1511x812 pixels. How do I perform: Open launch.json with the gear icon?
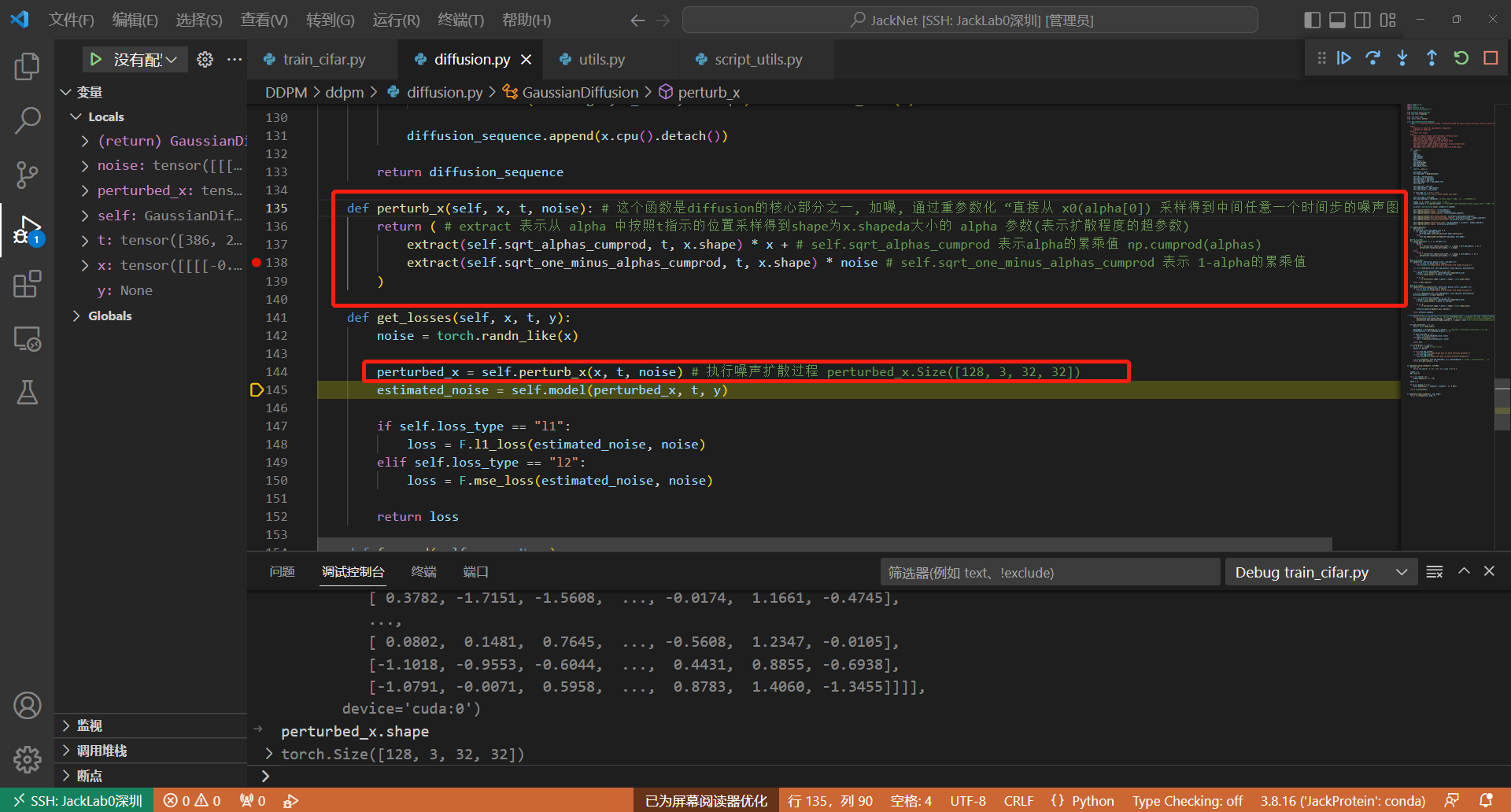click(x=205, y=60)
